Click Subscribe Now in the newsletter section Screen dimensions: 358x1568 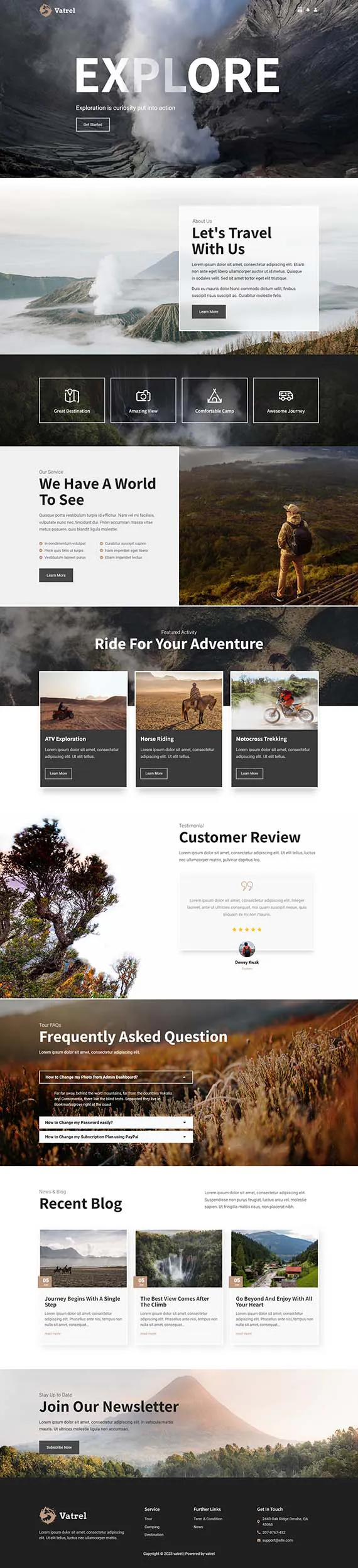(59, 1447)
